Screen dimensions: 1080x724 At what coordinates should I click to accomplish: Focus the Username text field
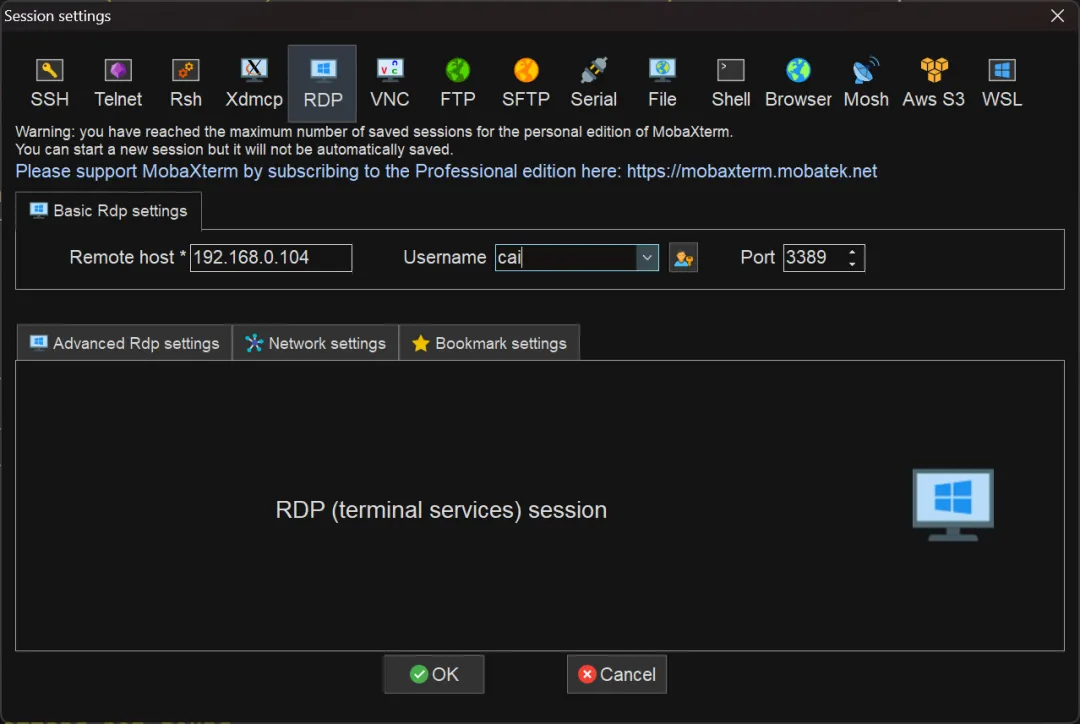[565, 258]
